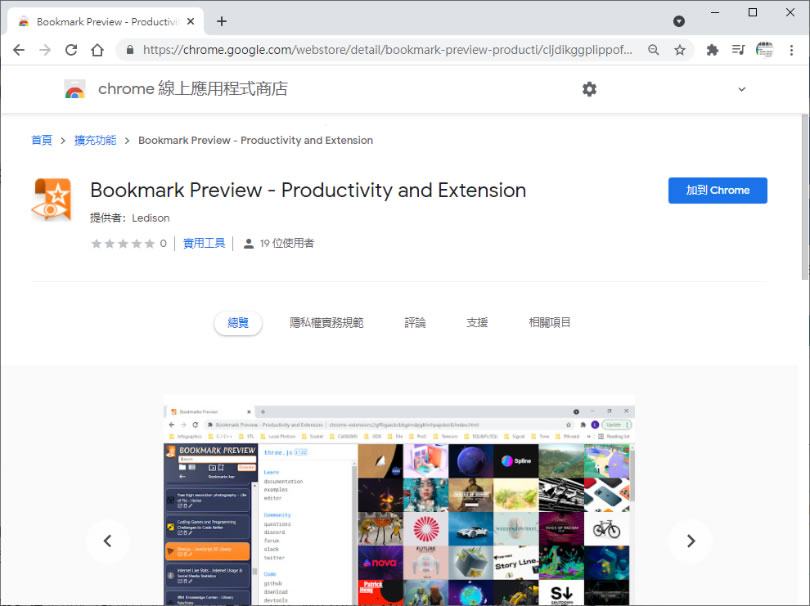Click the Bookmark Preview browser tab
Viewport: 810px width, 606px height.
tap(106, 22)
